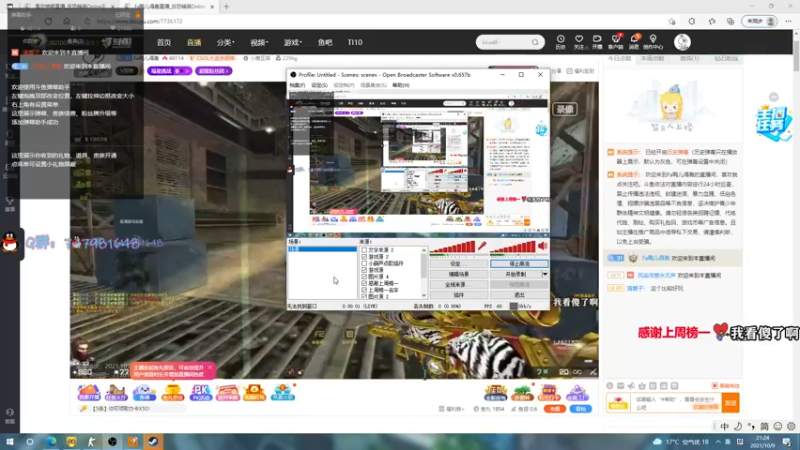The width and height of the screenshot is (800, 450).
Task: Open Microsoft Edge from the taskbar
Action: [51, 441]
